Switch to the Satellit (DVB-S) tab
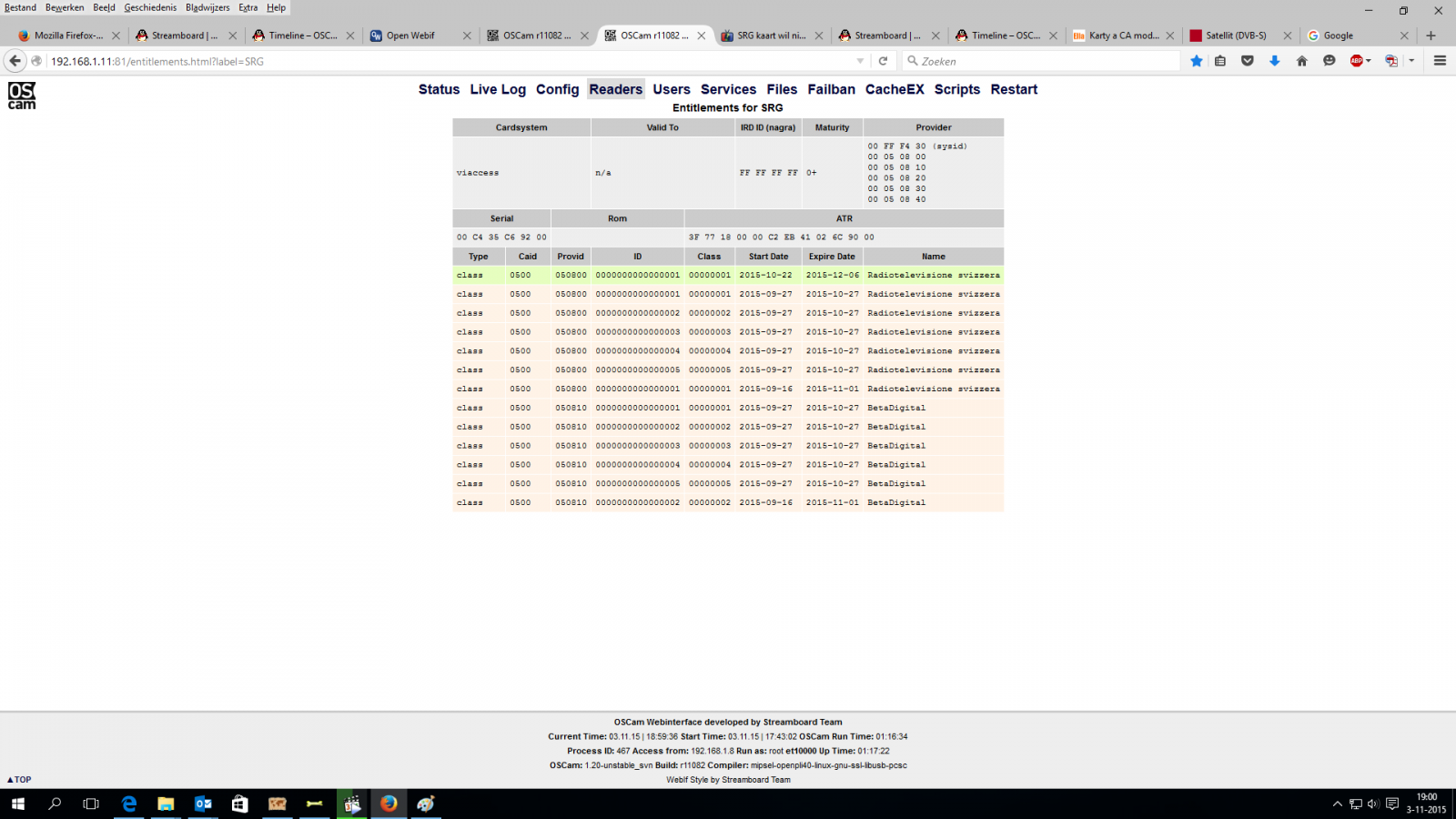Screen dimensions: 1456x819 (x=1235, y=35)
